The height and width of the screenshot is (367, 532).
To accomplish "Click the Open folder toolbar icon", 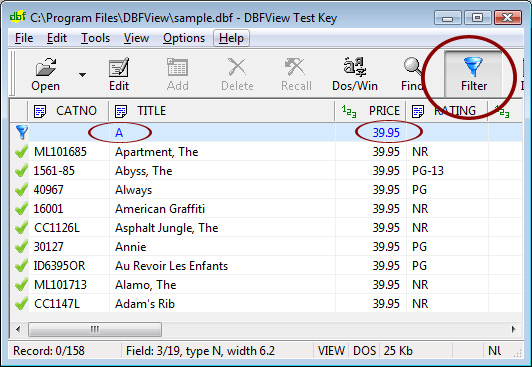I will tap(45, 66).
